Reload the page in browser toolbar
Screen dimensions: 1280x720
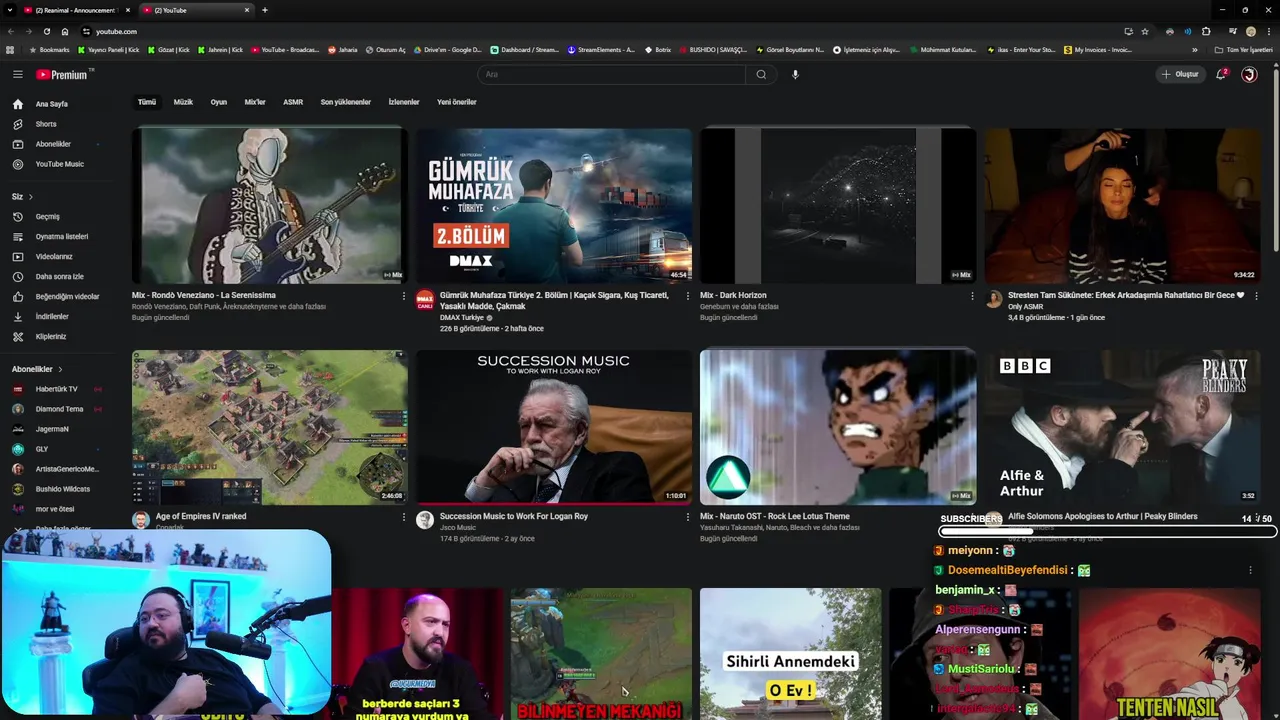[46, 31]
